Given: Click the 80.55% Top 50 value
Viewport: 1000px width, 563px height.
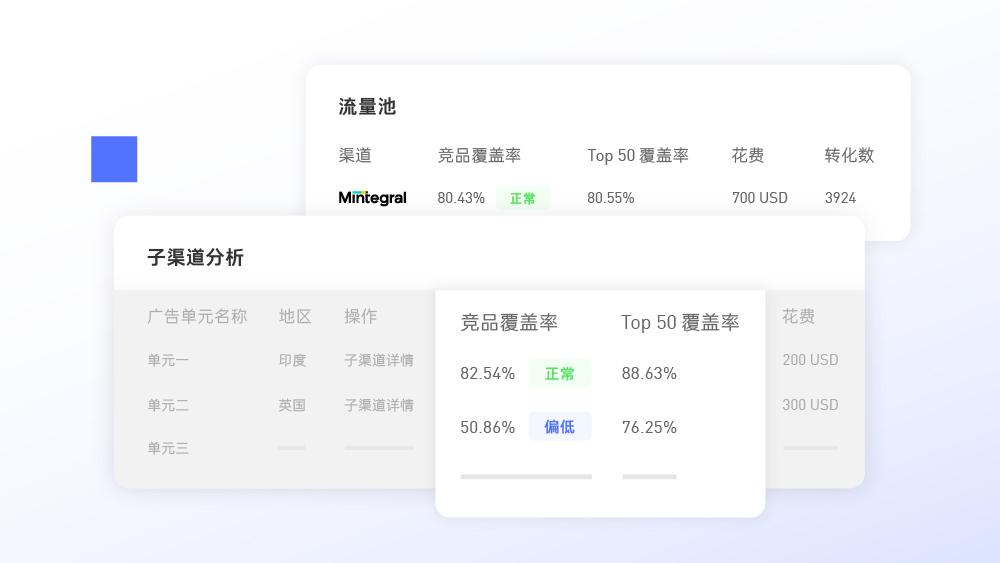Looking at the screenshot, I should 610,198.
